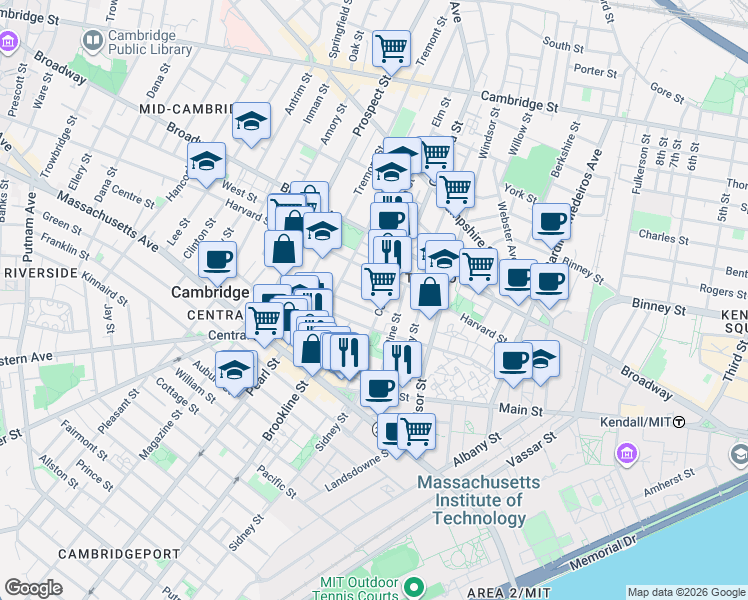Image resolution: width=748 pixels, height=600 pixels.
Task: Click the RIVERSIDE neighborhood label
Action: [41, 273]
